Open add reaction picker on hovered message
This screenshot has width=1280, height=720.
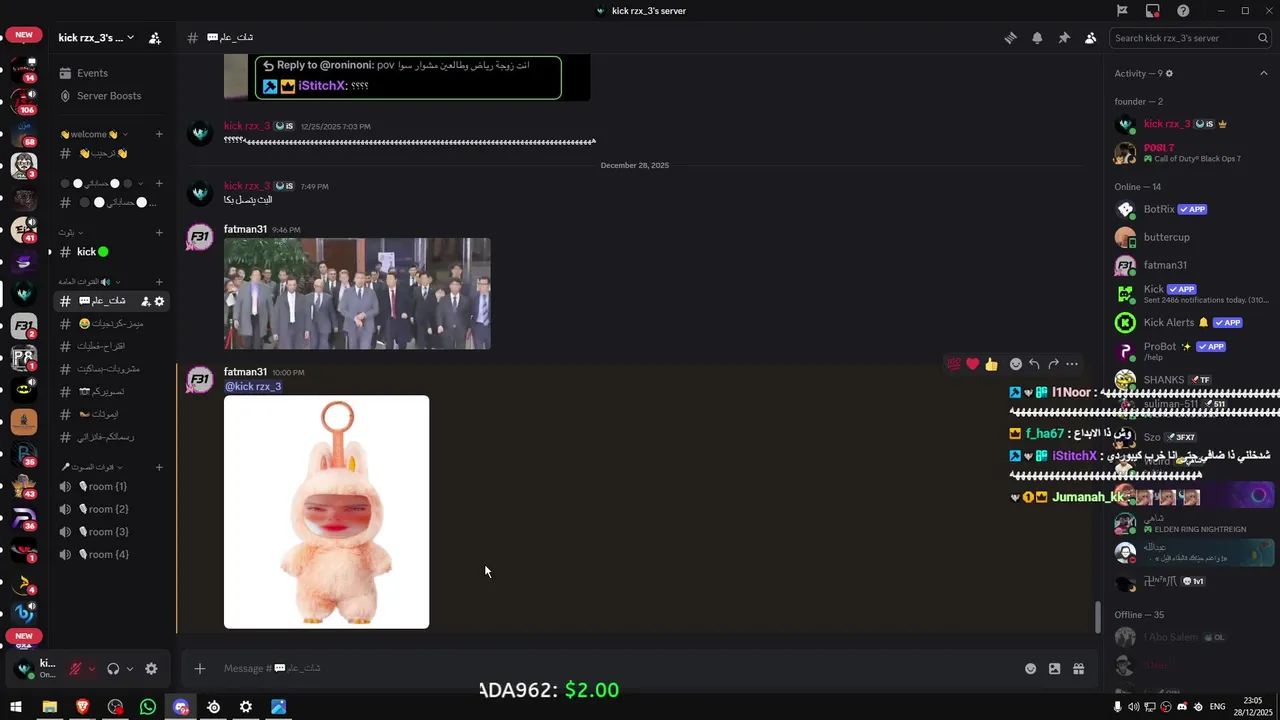1016,364
